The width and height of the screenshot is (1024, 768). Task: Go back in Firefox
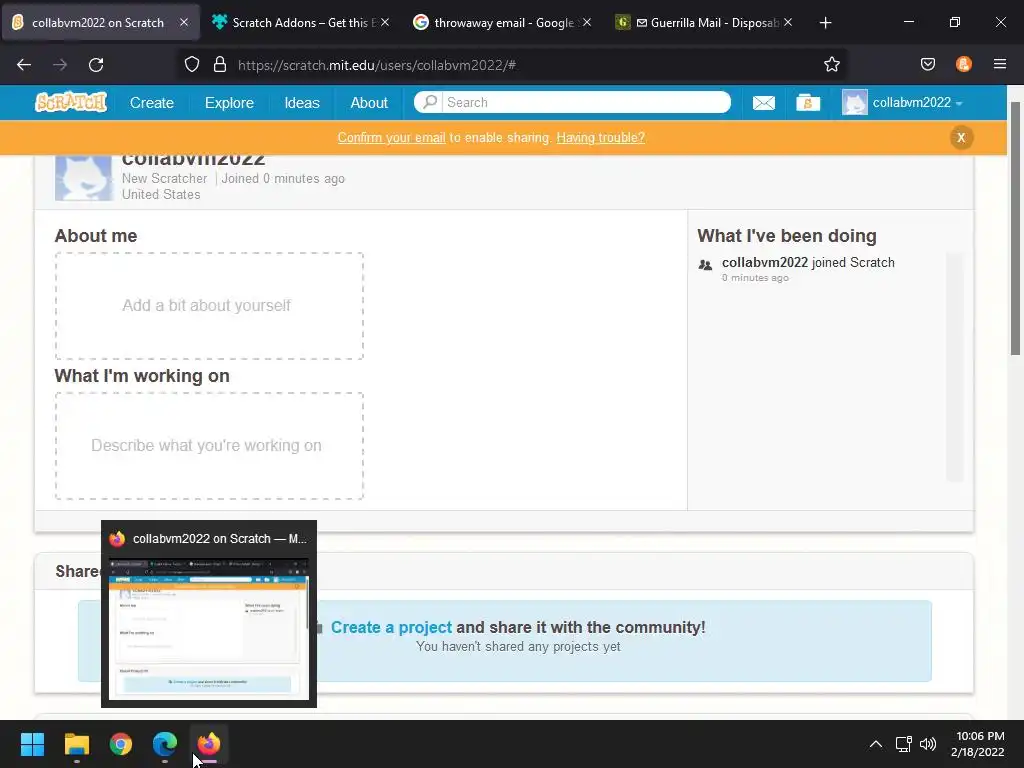pos(24,65)
